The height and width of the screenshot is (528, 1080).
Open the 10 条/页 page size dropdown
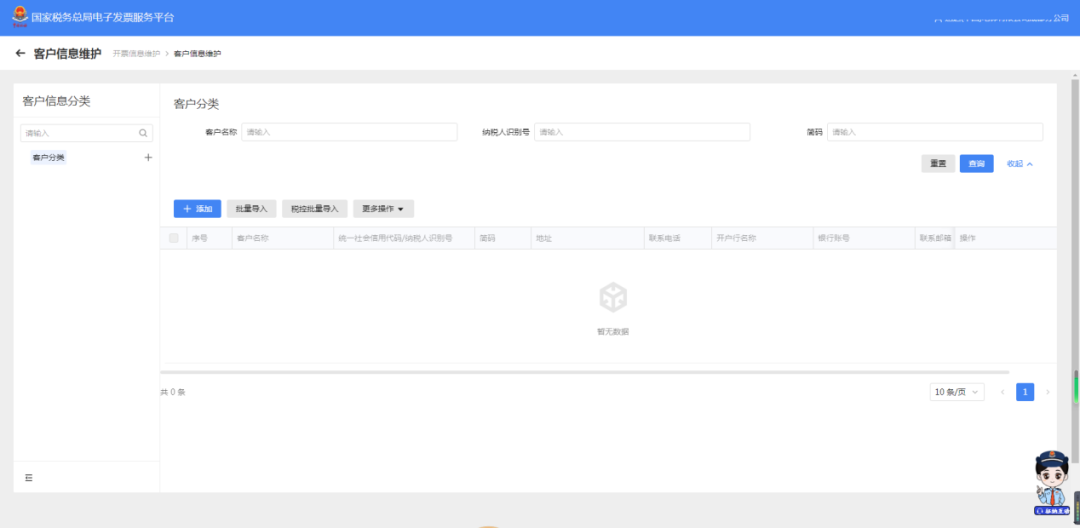(957, 392)
